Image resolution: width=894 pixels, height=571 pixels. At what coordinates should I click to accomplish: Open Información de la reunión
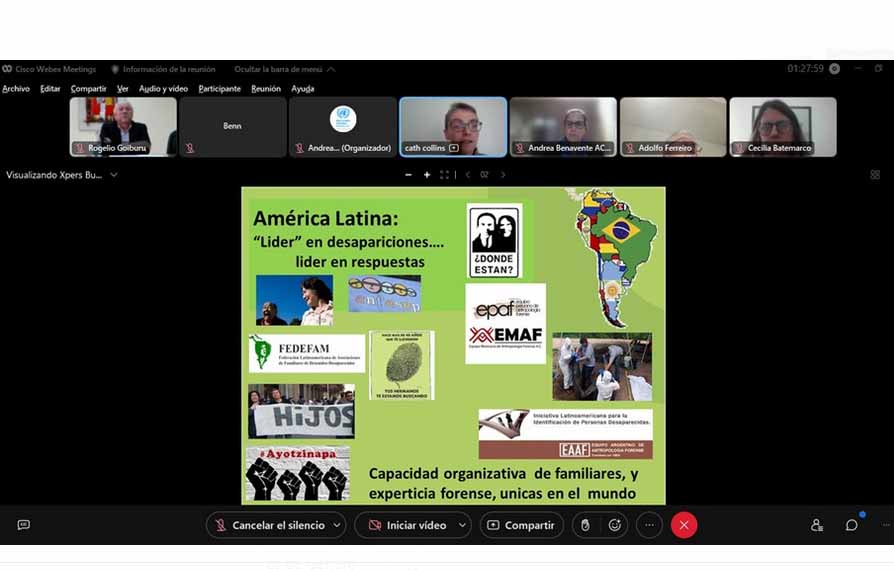(163, 69)
